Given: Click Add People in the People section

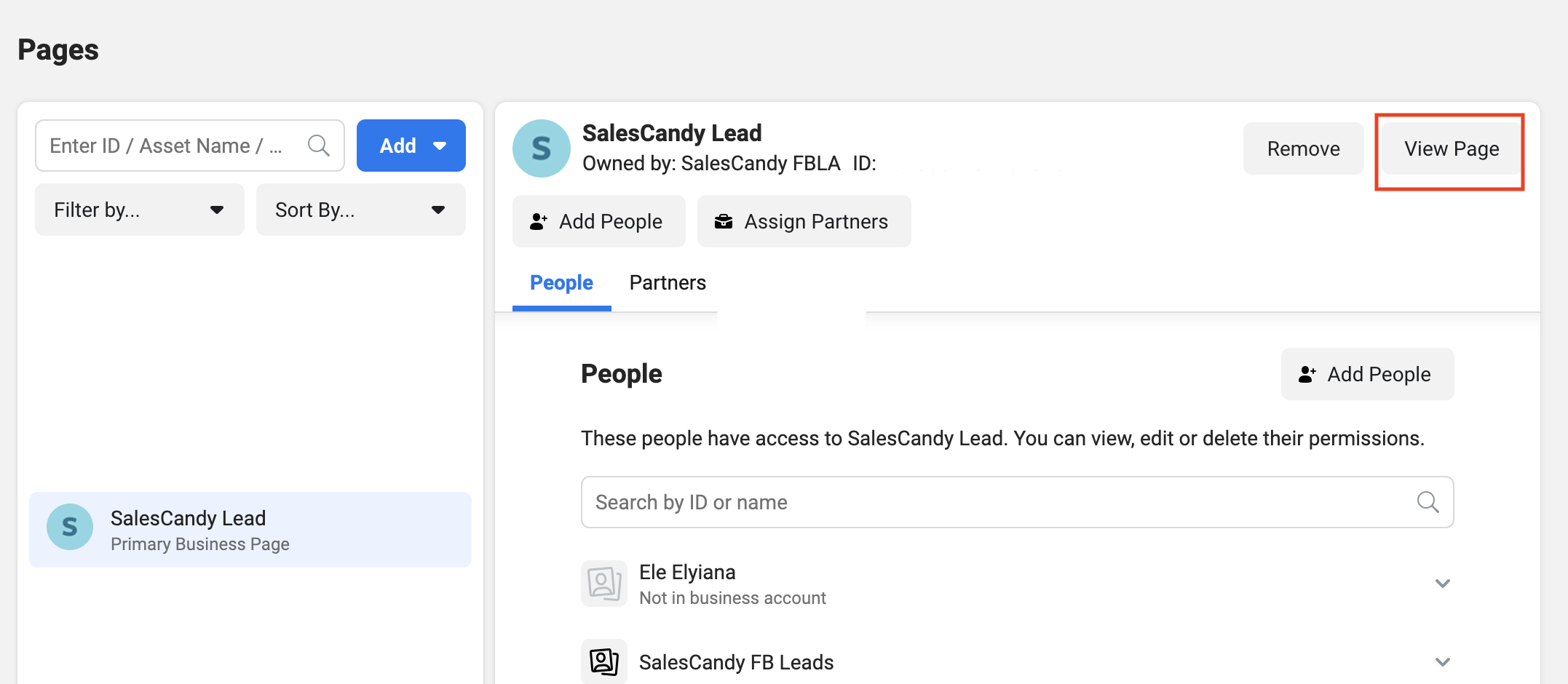Looking at the screenshot, I should (x=1367, y=374).
